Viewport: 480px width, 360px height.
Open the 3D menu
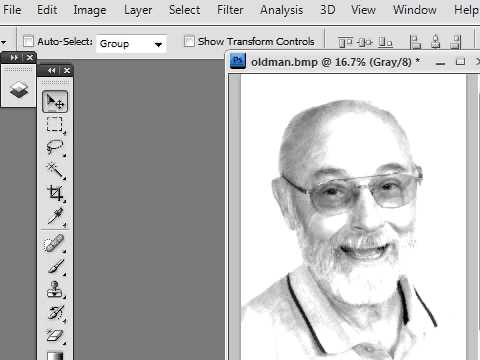point(327,10)
